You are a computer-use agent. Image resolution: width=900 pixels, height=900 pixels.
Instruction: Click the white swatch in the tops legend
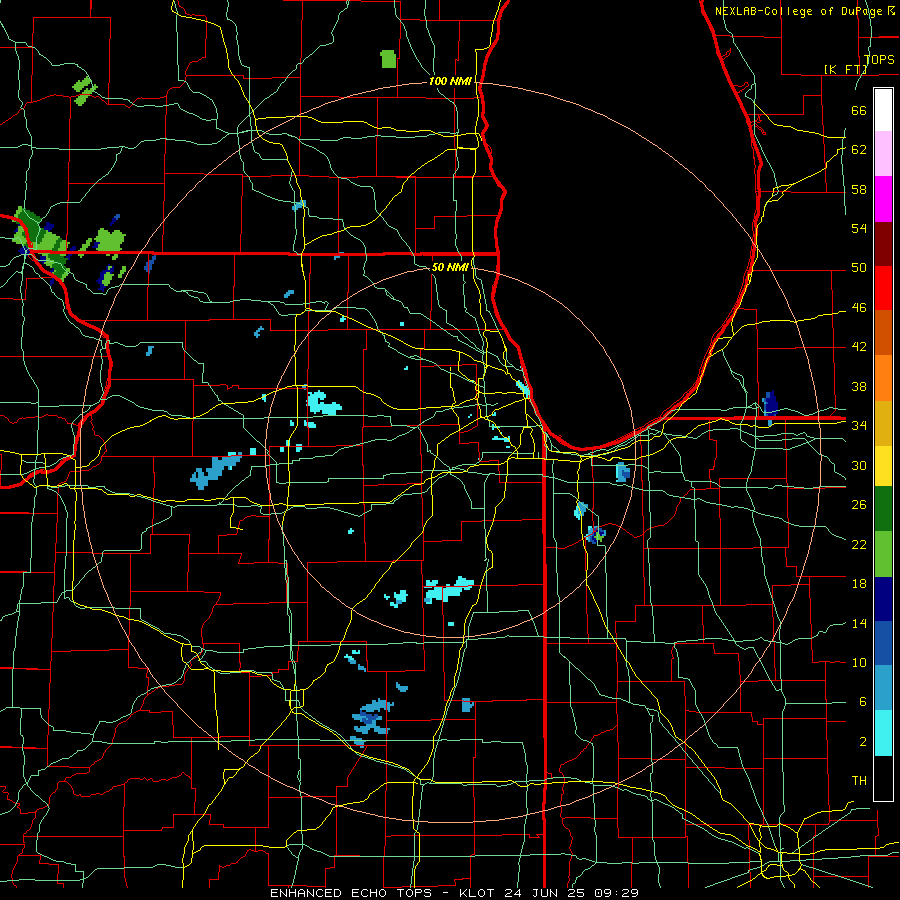(883, 110)
